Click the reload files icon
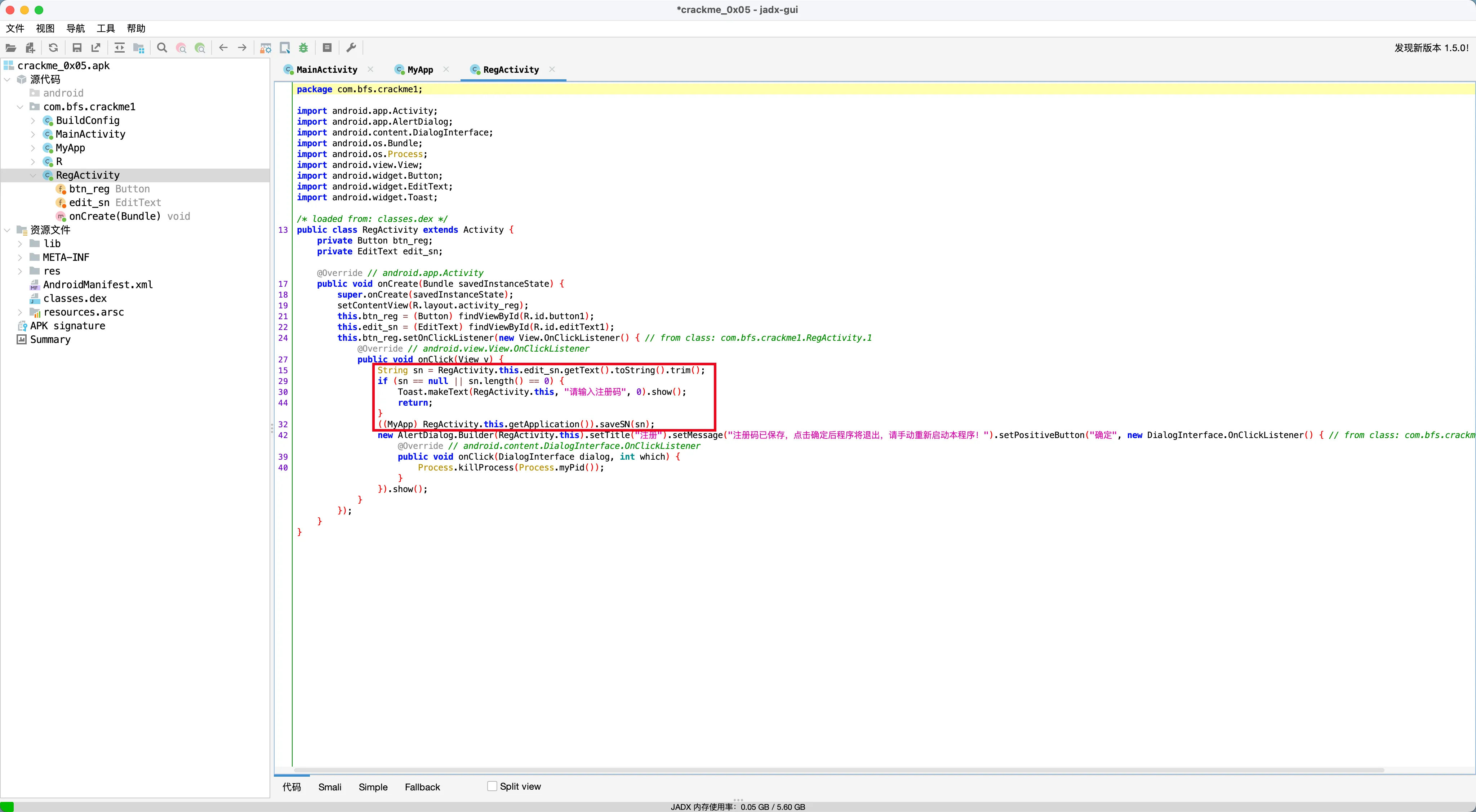Image resolution: width=1476 pixels, height=812 pixels. [53, 48]
